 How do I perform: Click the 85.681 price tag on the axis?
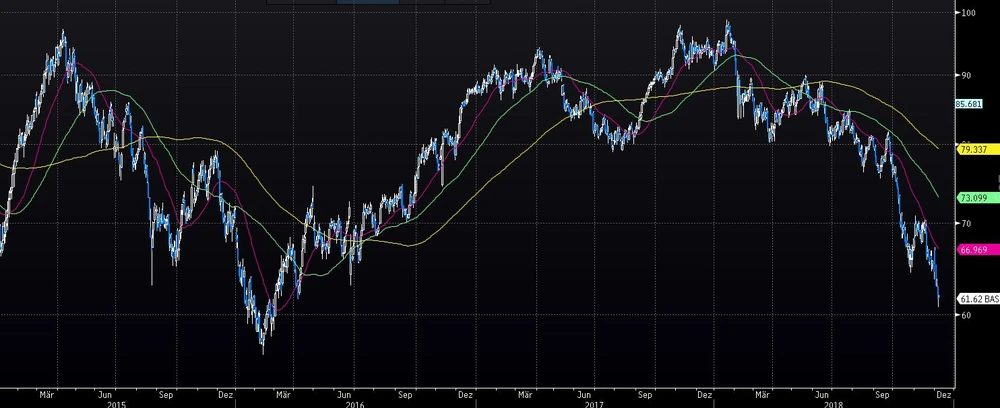pyautogui.click(x=972, y=103)
